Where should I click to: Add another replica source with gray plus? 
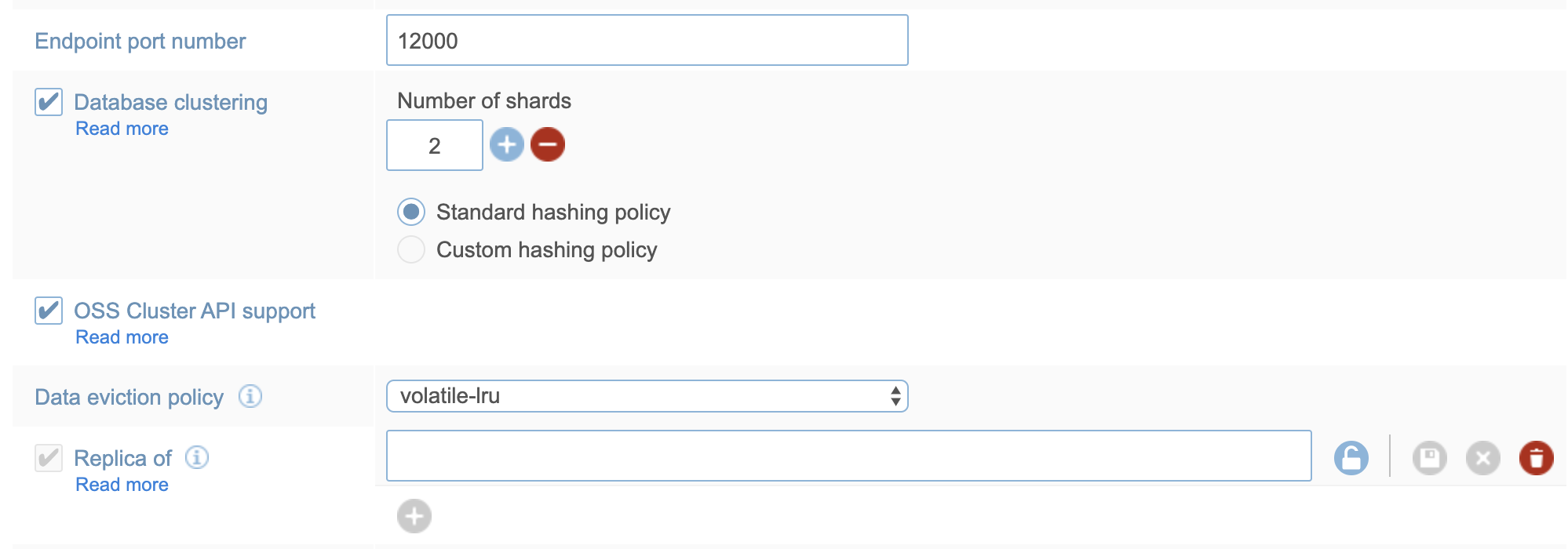click(414, 516)
